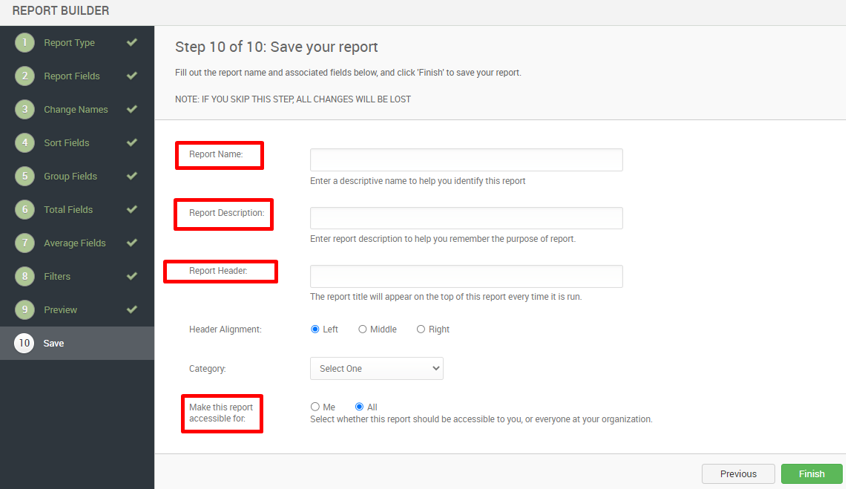
Task: Select Middle header alignment radio button
Action: (x=363, y=329)
